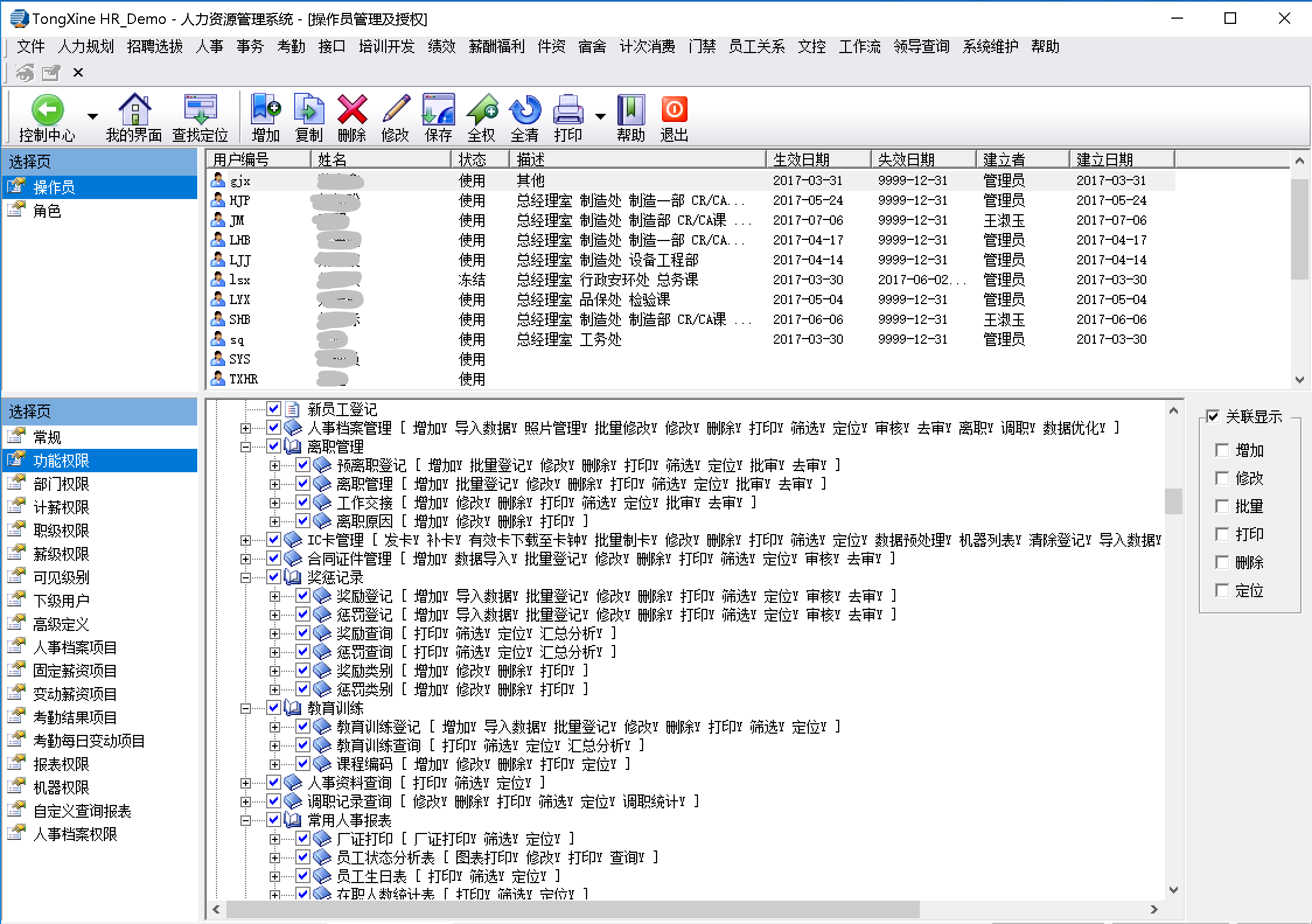Click the 全权 grant-all icon
This screenshot has width=1312, height=924.
[481, 110]
